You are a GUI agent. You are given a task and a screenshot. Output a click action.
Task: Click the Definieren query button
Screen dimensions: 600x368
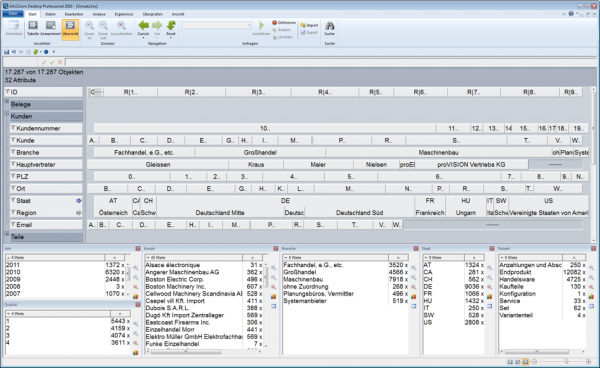point(284,23)
